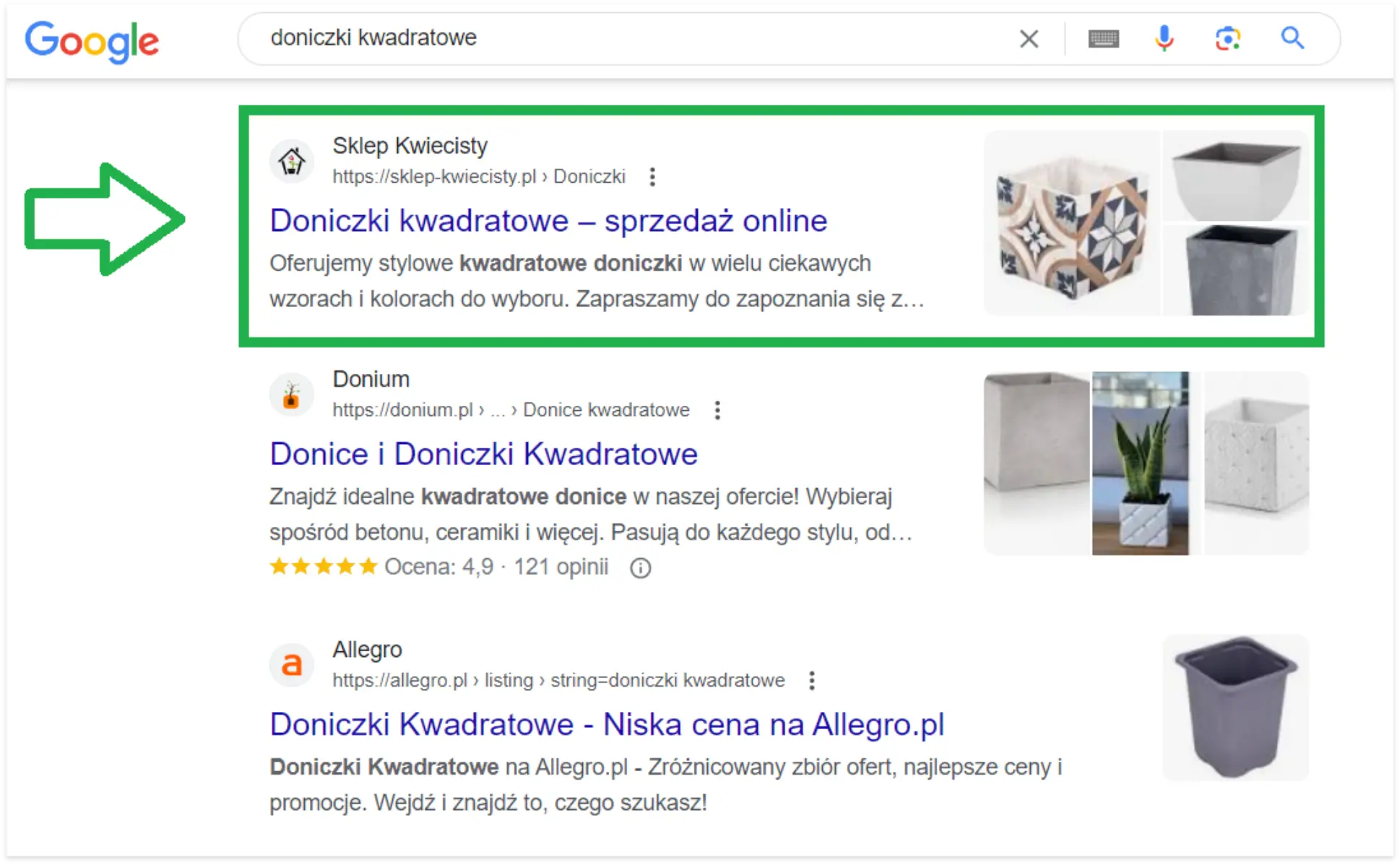Click the magnifying glass search button
Screen dimensions: 1400x865
(1292, 38)
